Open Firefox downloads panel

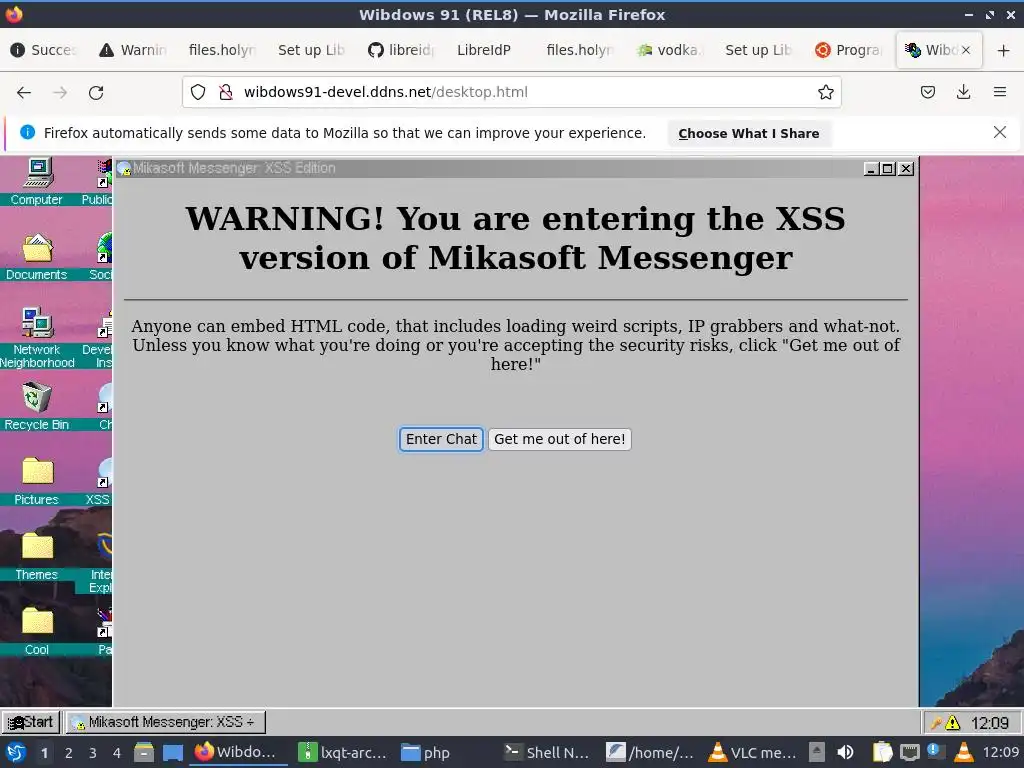pos(963,92)
